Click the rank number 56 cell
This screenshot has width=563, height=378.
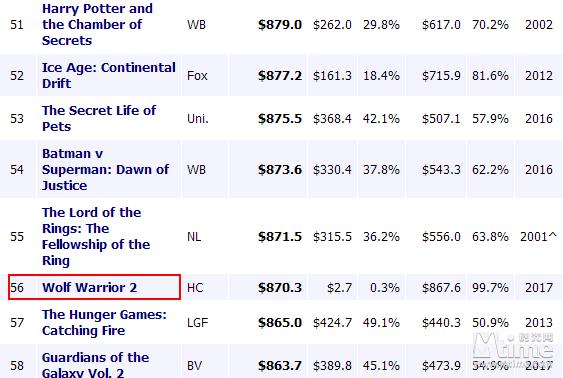pyautogui.click(x=17, y=288)
